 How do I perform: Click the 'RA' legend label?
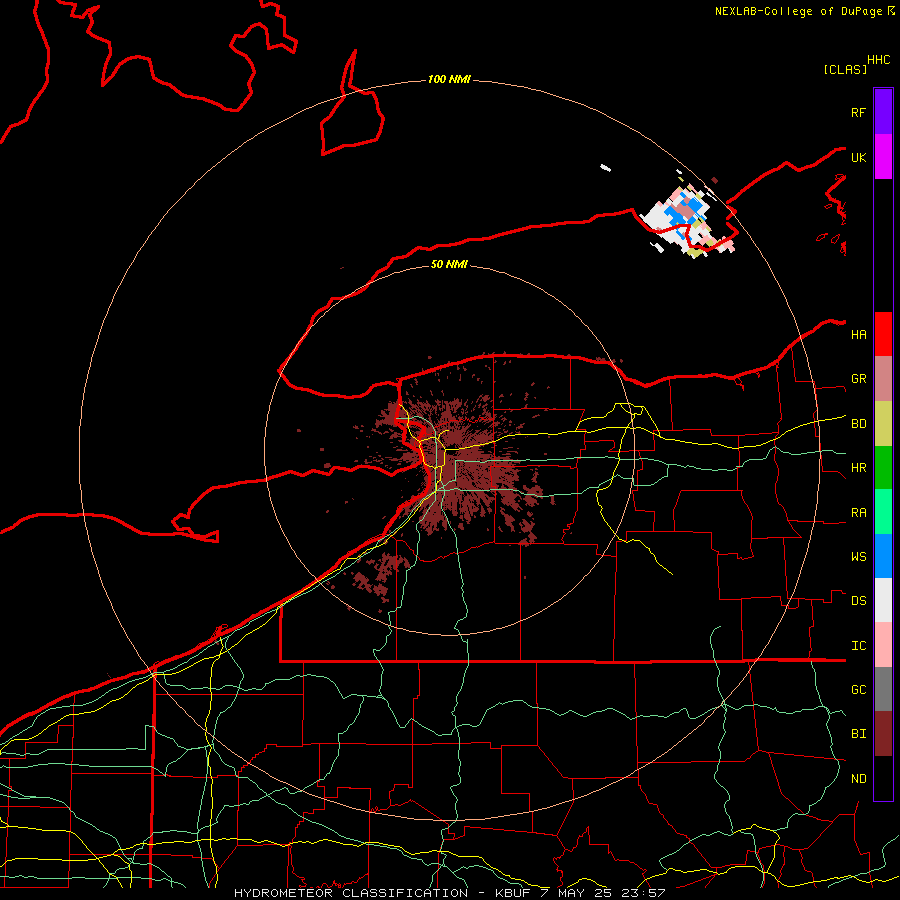coord(858,513)
